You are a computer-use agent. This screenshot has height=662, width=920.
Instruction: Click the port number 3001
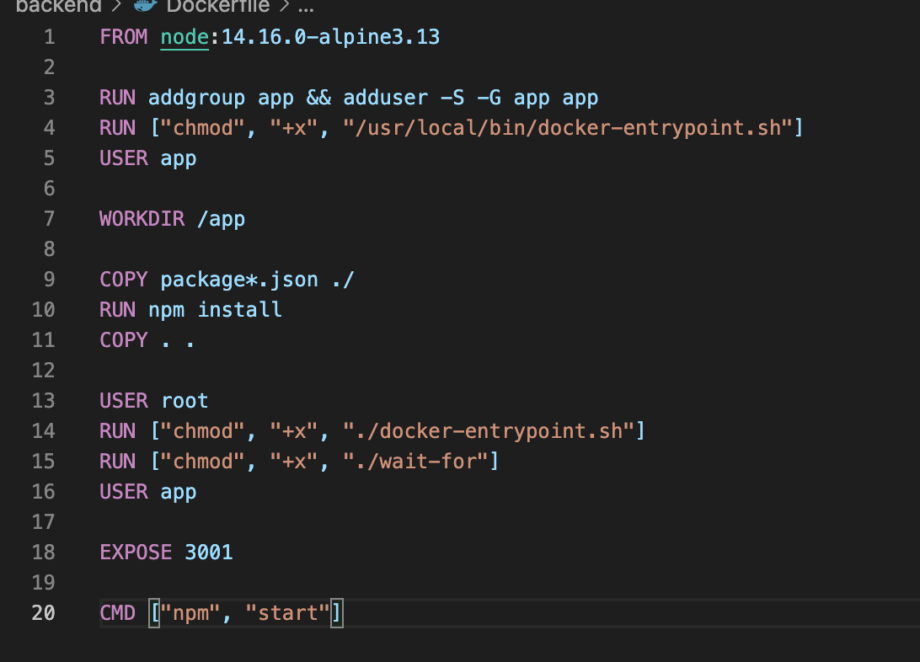pos(209,551)
